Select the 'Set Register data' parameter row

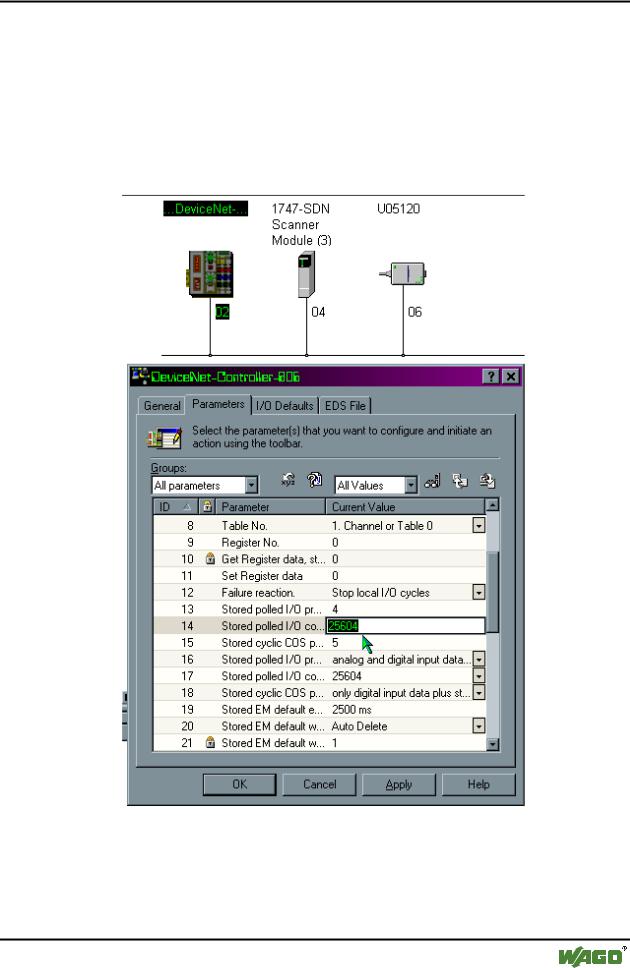pyautogui.click(x=319, y=575)
